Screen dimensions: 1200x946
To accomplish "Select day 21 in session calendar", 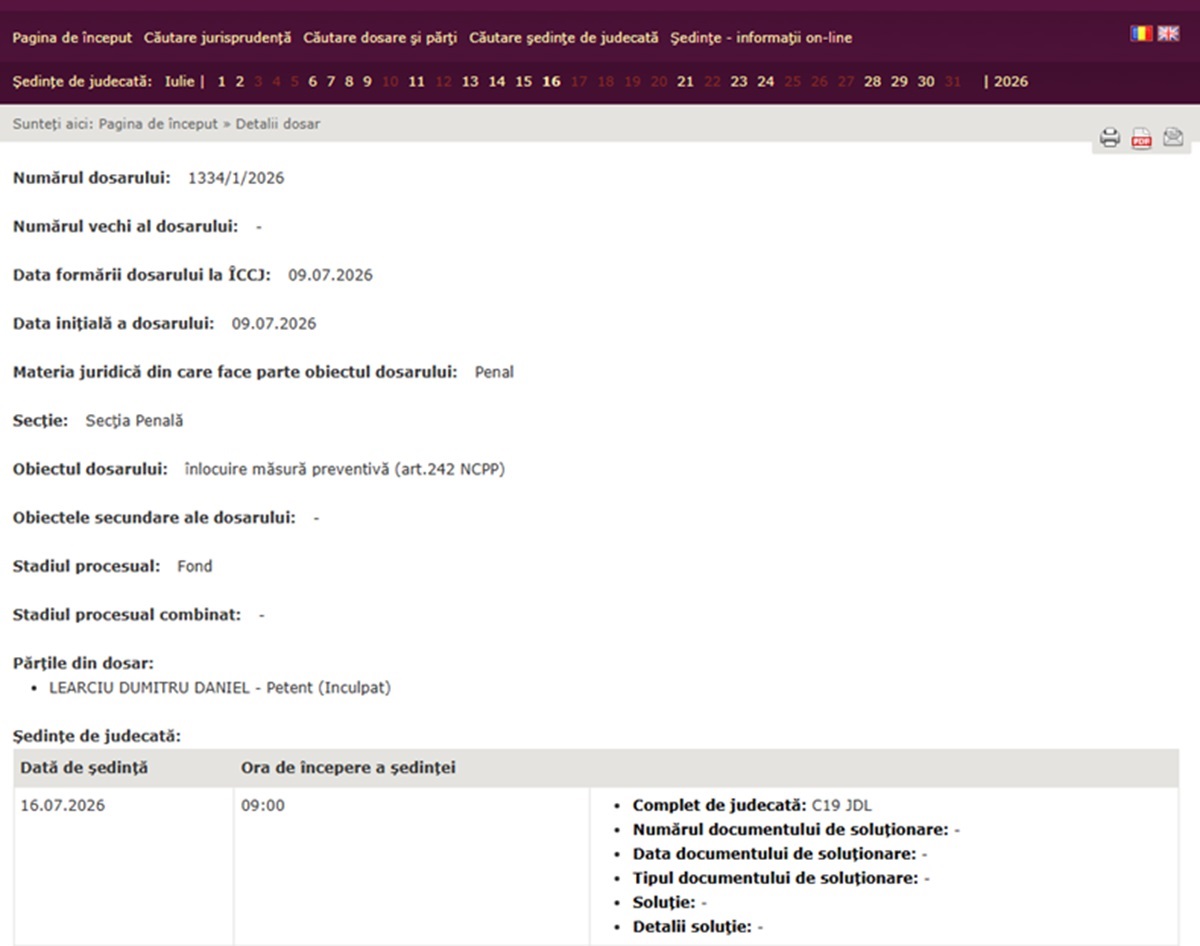I will [x=685, y=82].
